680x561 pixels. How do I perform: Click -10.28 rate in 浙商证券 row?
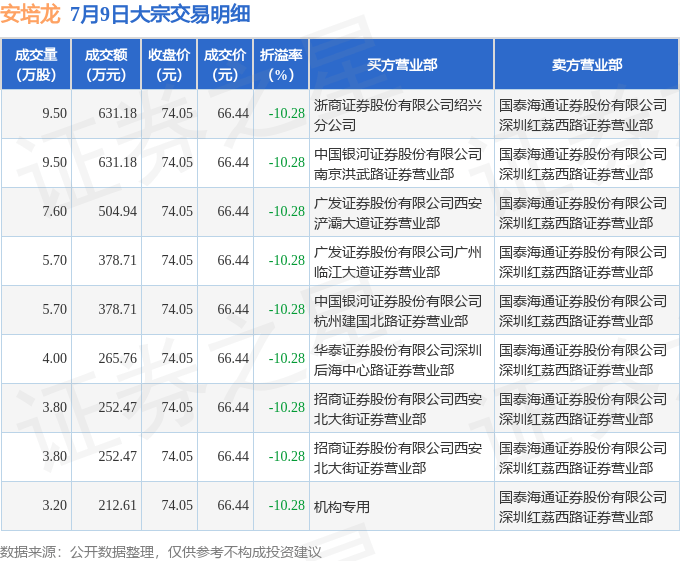coord(287,114)
